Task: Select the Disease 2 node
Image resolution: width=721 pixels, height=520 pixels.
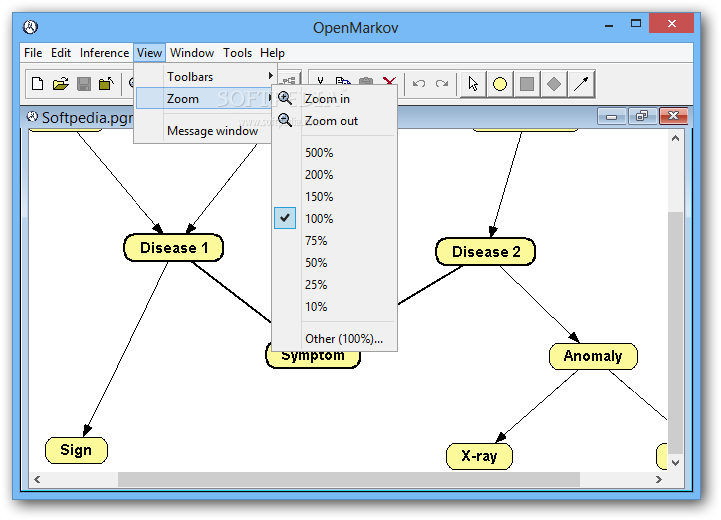Action: click(486, 251)
